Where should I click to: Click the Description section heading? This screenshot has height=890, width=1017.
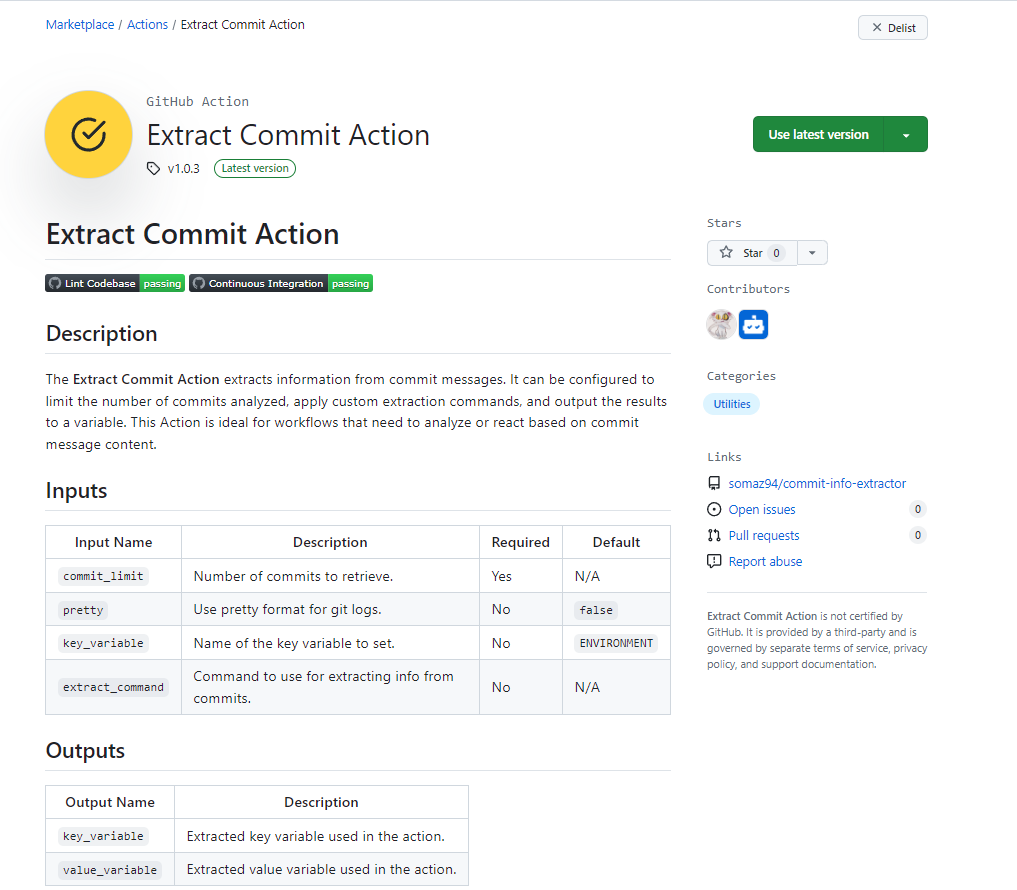(102, 333)
